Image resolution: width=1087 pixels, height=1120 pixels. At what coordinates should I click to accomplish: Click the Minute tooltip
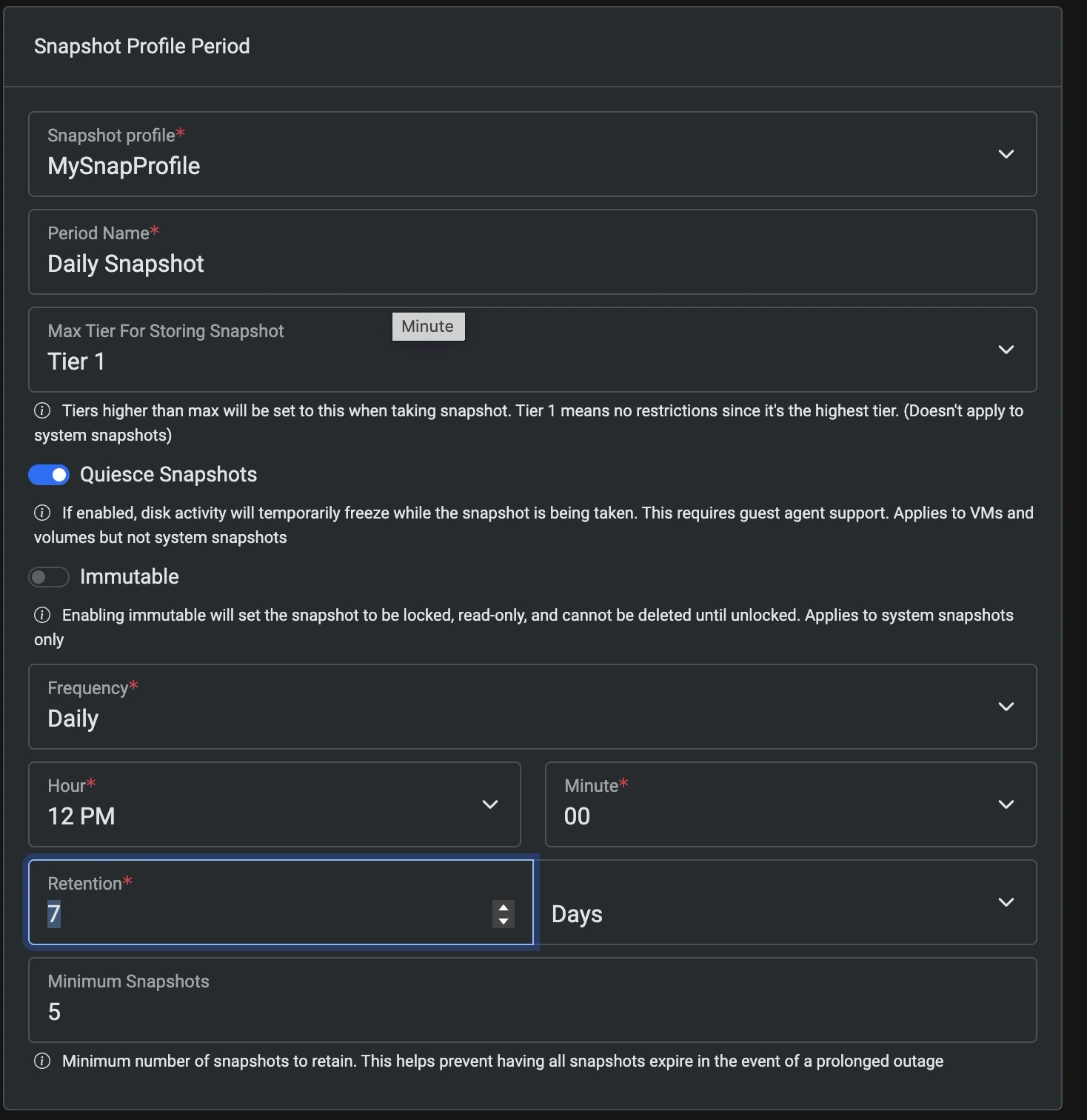click(x=428, y=327)
